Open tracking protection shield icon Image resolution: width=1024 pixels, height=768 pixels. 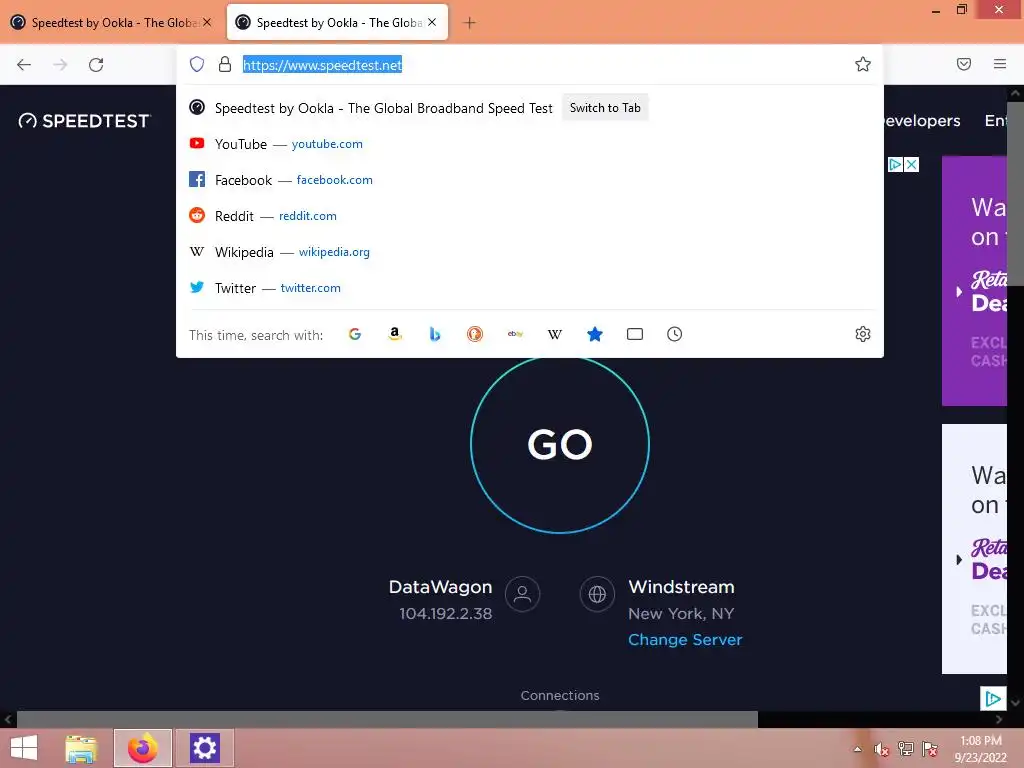(197, 64)
